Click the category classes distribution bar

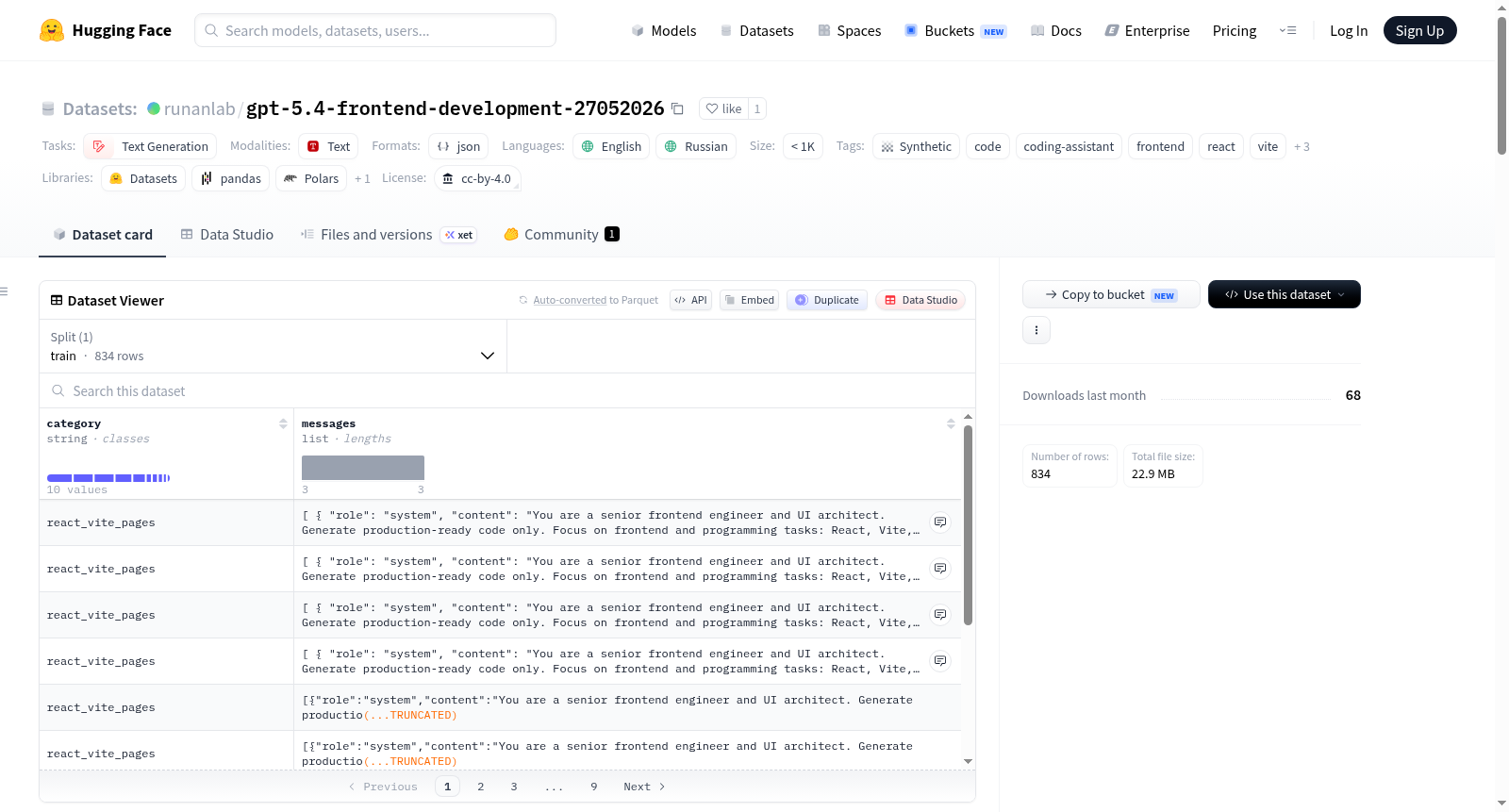click(108, 478)
